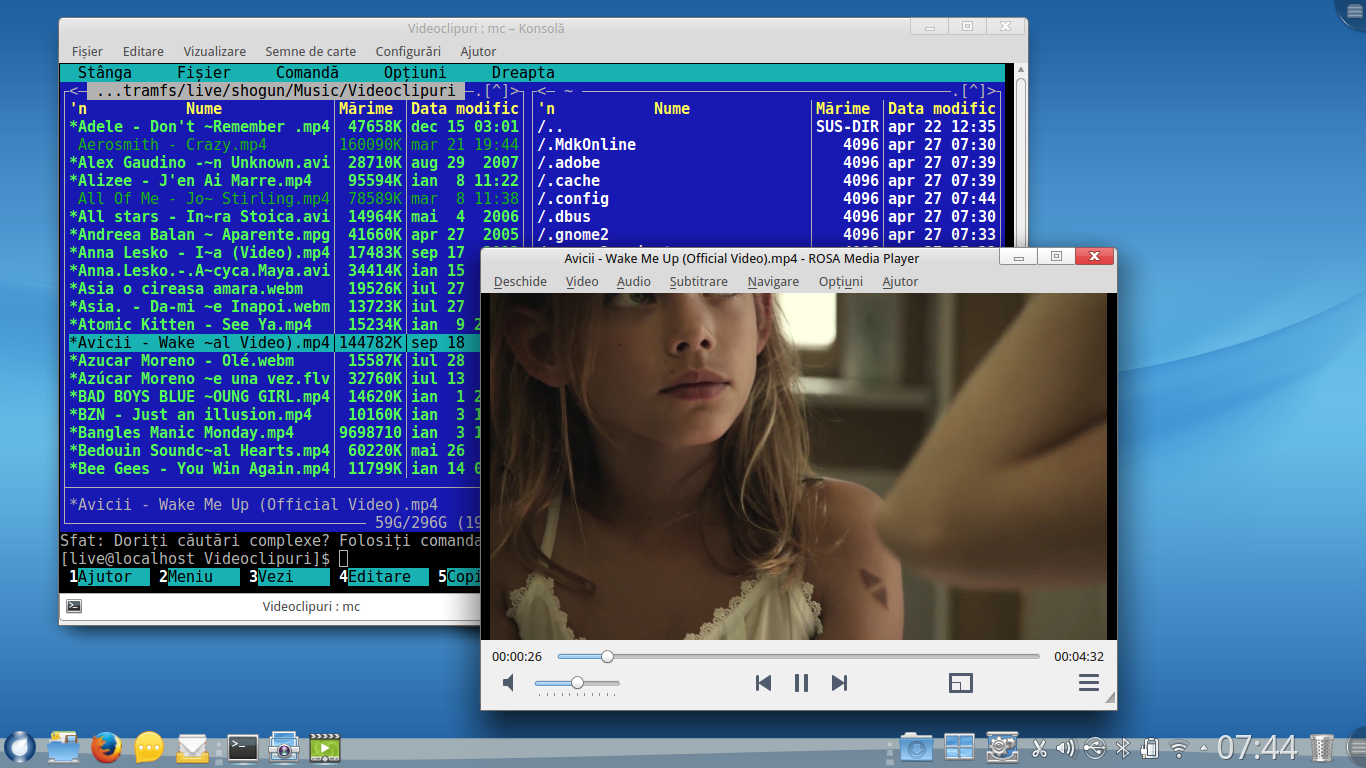Click the ROSA Media Player taskbar icon
Screen dimensions: 1366x768
pyautogui.click(x=325, y=747)
